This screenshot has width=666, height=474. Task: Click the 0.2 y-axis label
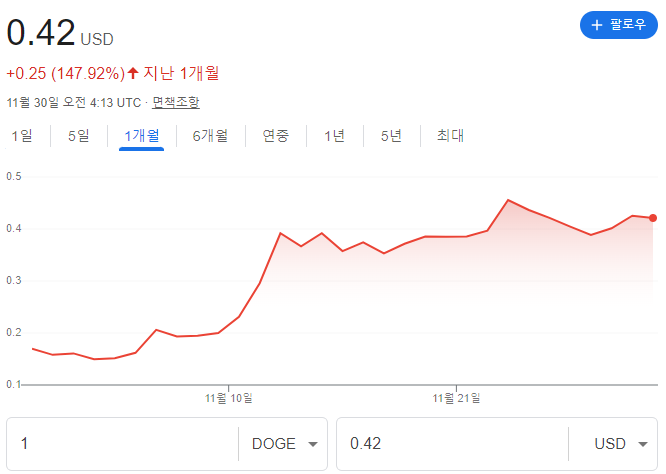click(x=14, y=333)
